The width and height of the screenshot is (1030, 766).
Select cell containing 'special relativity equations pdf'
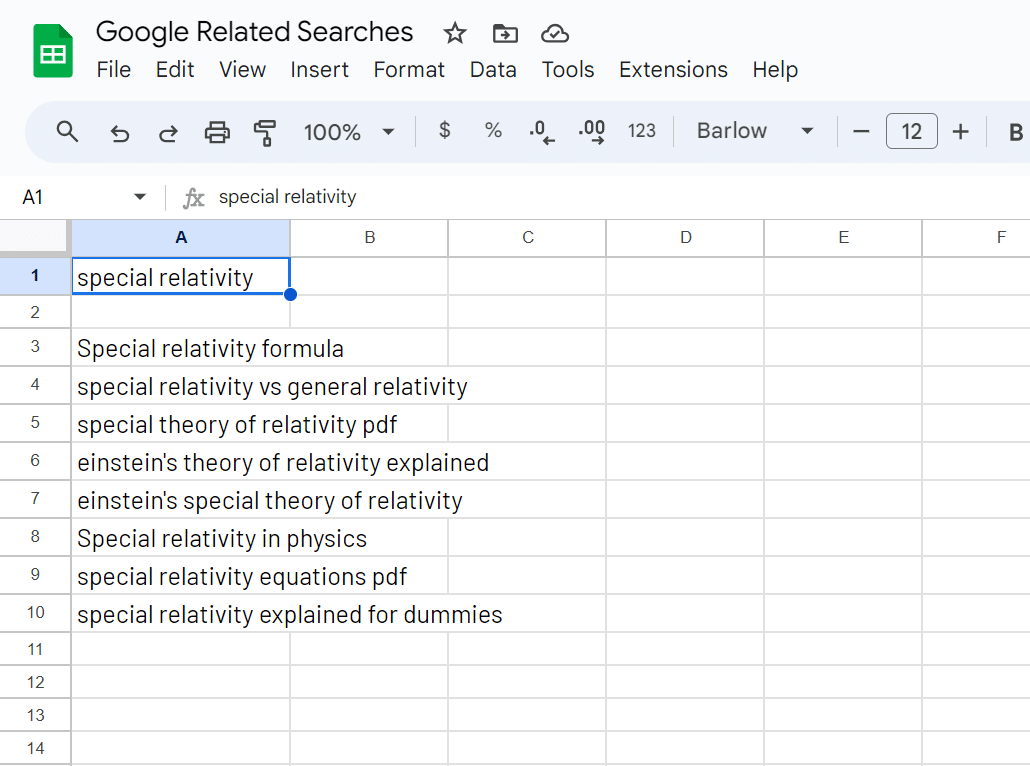click(180, 577)
